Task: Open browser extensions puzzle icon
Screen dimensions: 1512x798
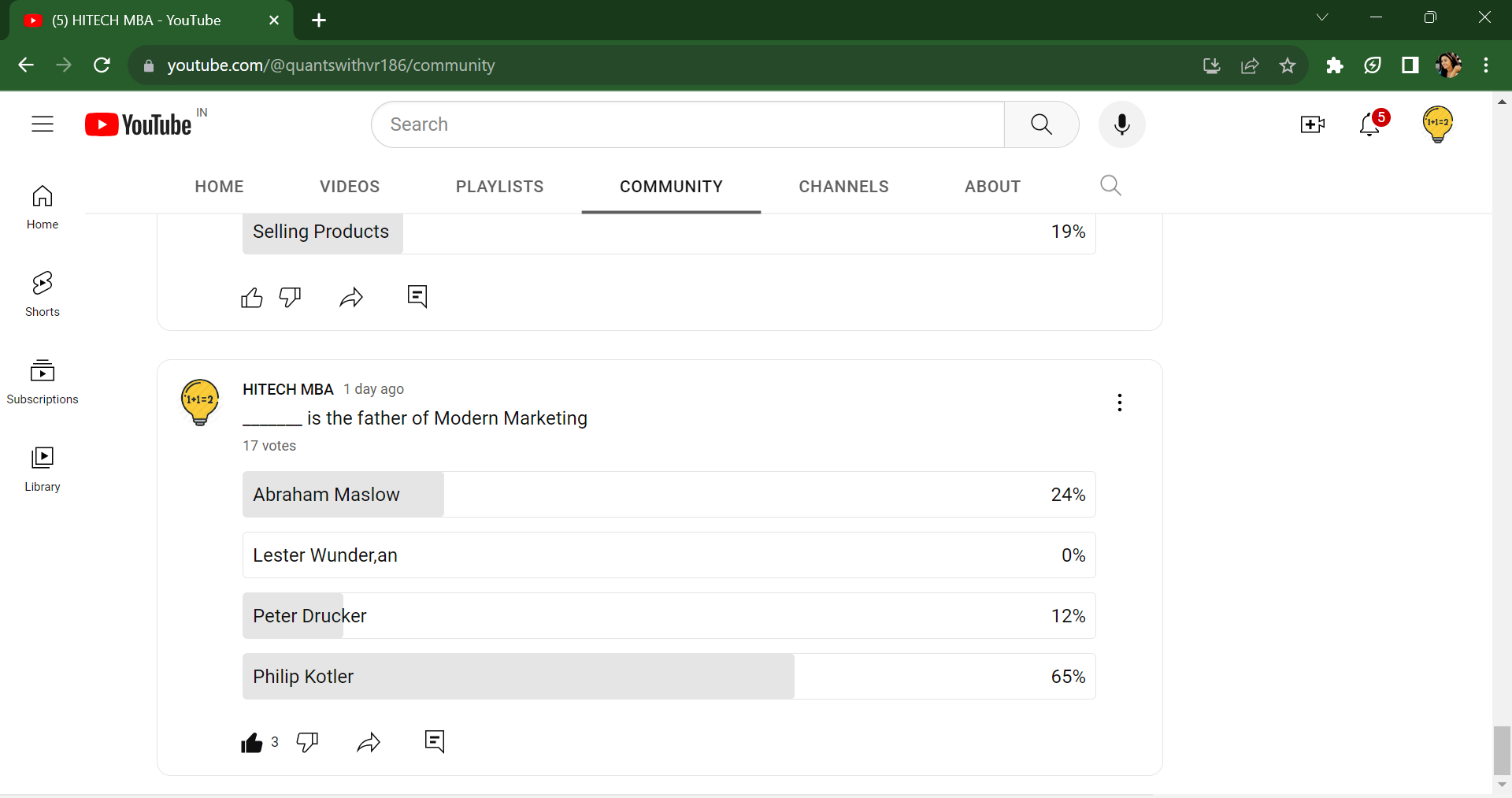Action: coord(1334,65)
